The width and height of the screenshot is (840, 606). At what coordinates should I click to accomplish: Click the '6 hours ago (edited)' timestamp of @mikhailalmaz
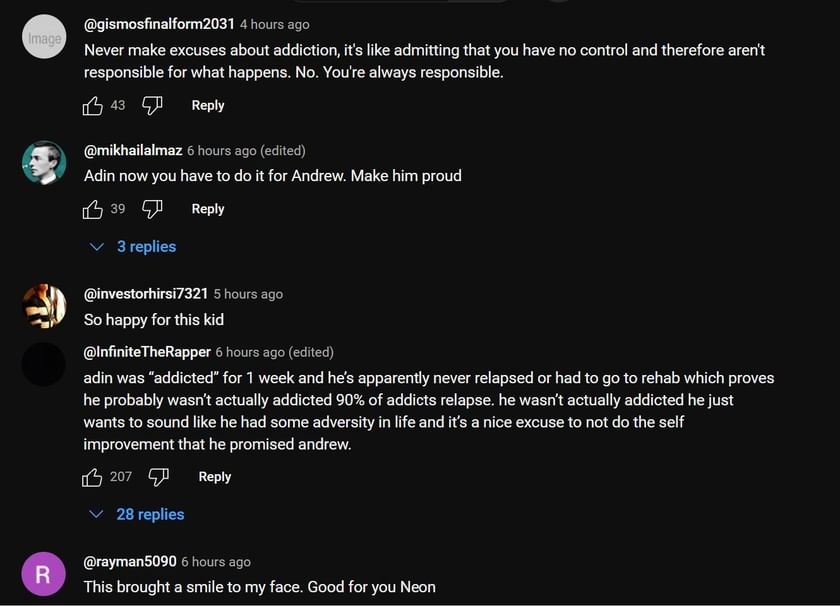coord(246,151)
